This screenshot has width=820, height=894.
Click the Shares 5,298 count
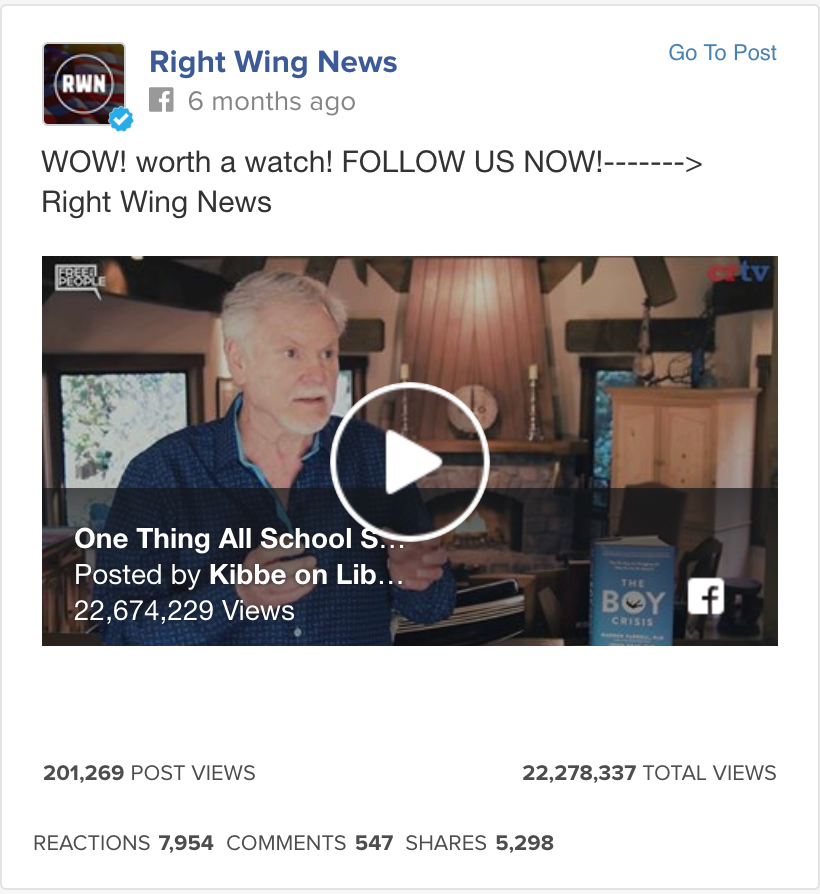click(x=480, y=843)
